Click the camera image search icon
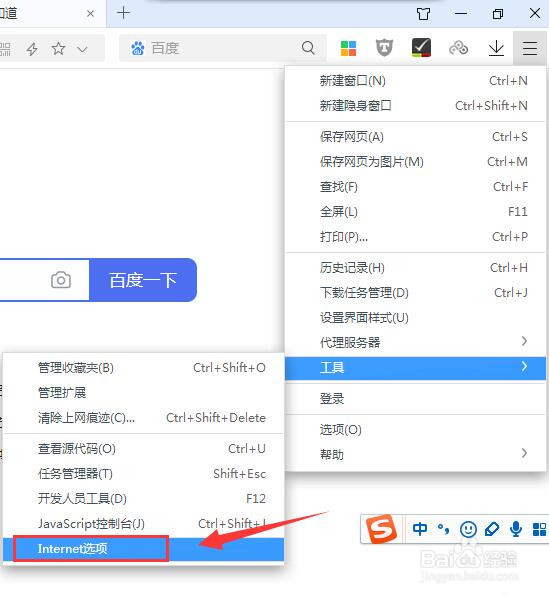Viewport: 549px width, 595px height. 61,280
